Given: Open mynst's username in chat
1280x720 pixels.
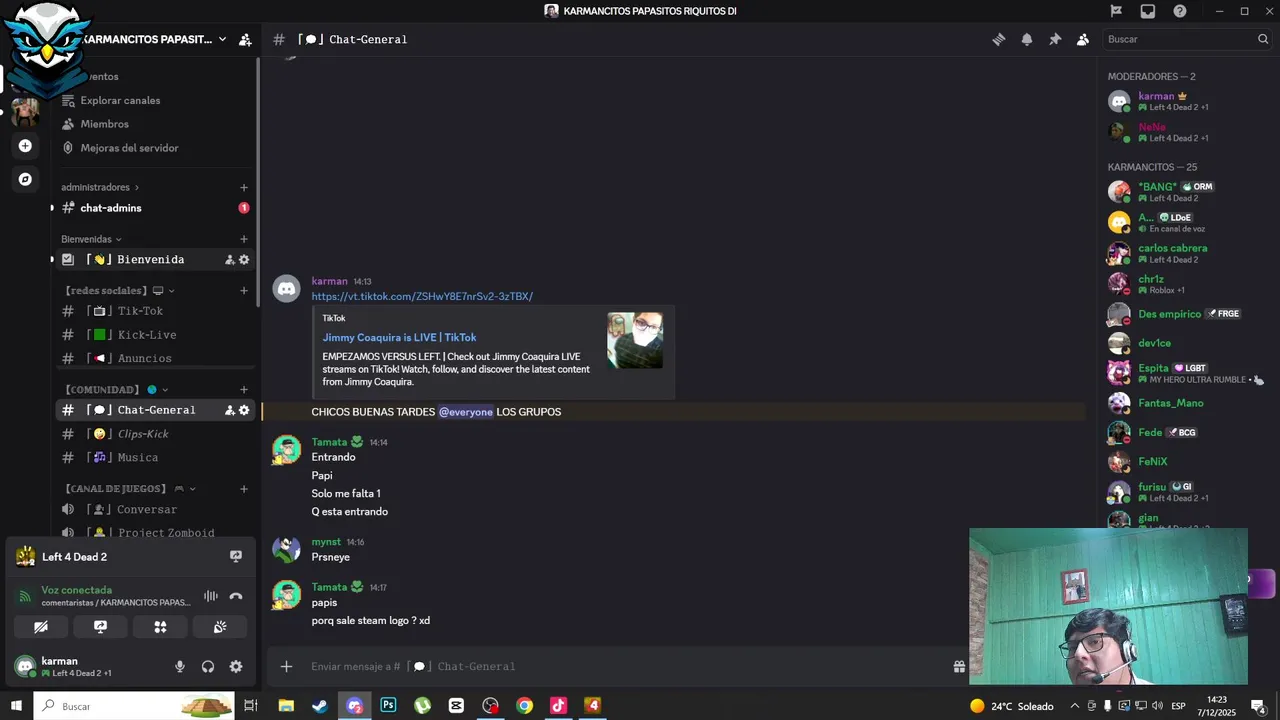Looking at the screenshot, I should click(326, 542).
